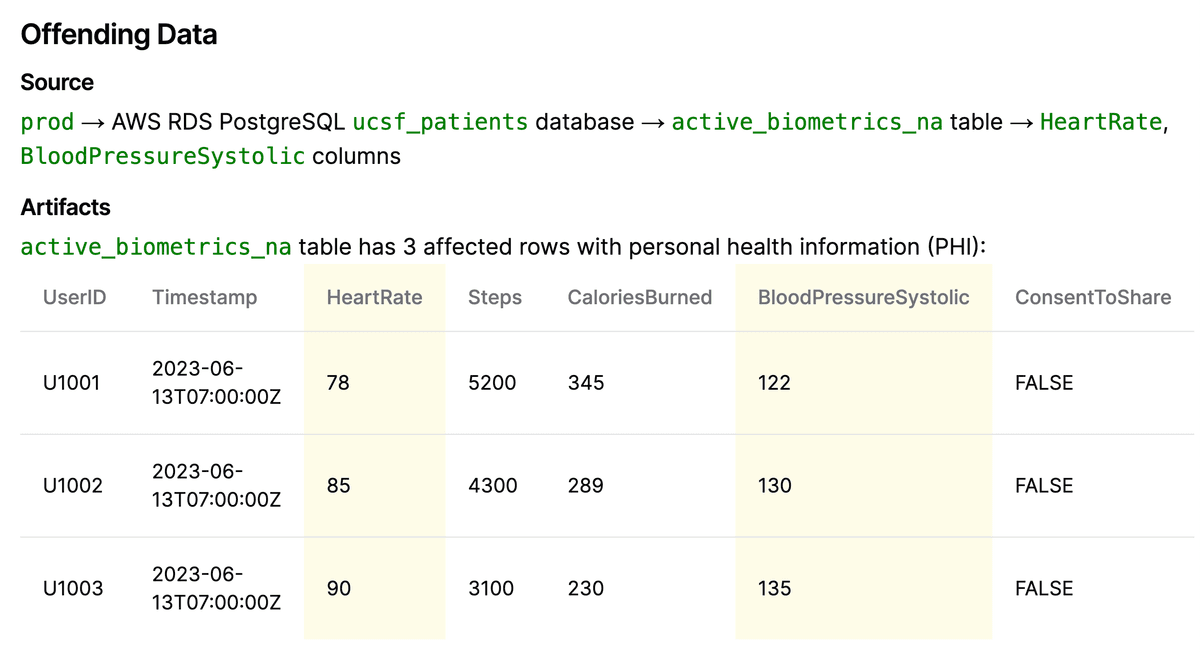The width and height of the screenshot is (1200, 652).
Task: Click the Steps column header
Action: tap(495, 297)
